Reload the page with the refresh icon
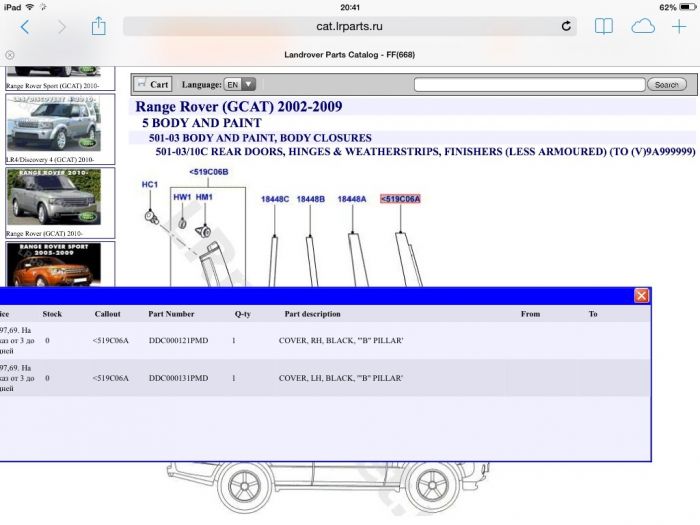700x525 pixels. (566, 26)
